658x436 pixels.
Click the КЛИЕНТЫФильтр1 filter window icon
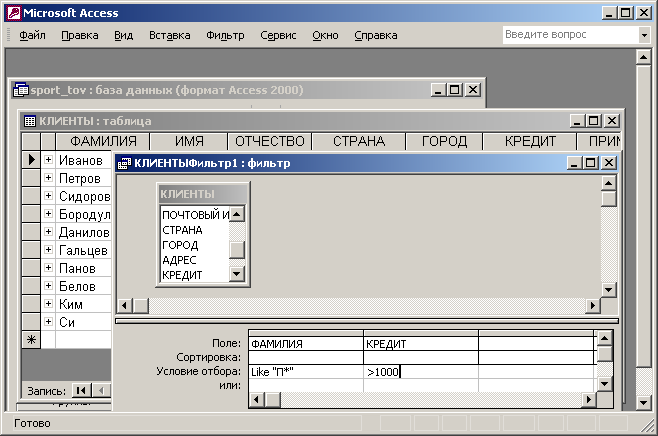[124, 163]
